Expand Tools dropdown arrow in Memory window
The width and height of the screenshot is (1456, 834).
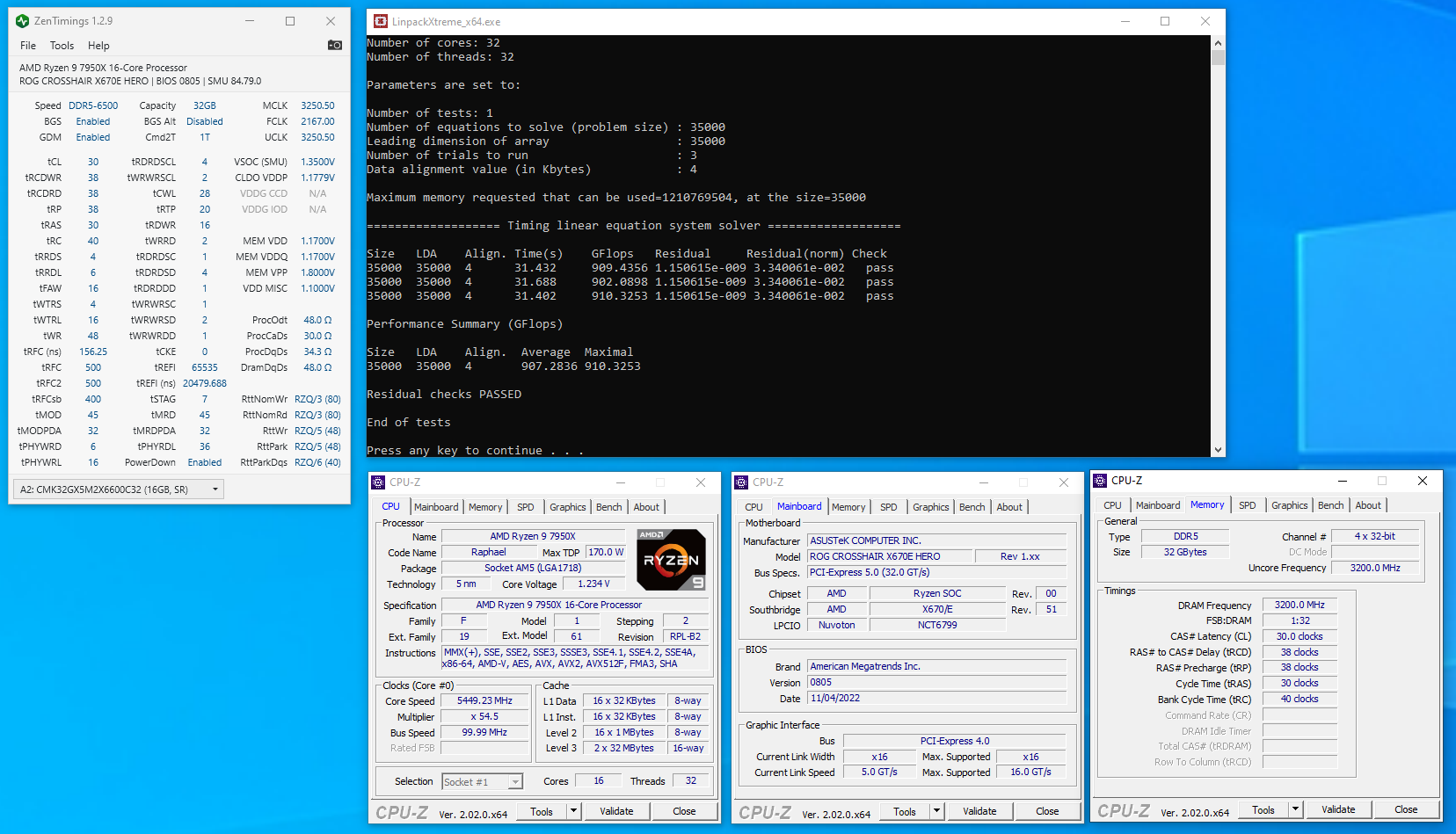1296,809
